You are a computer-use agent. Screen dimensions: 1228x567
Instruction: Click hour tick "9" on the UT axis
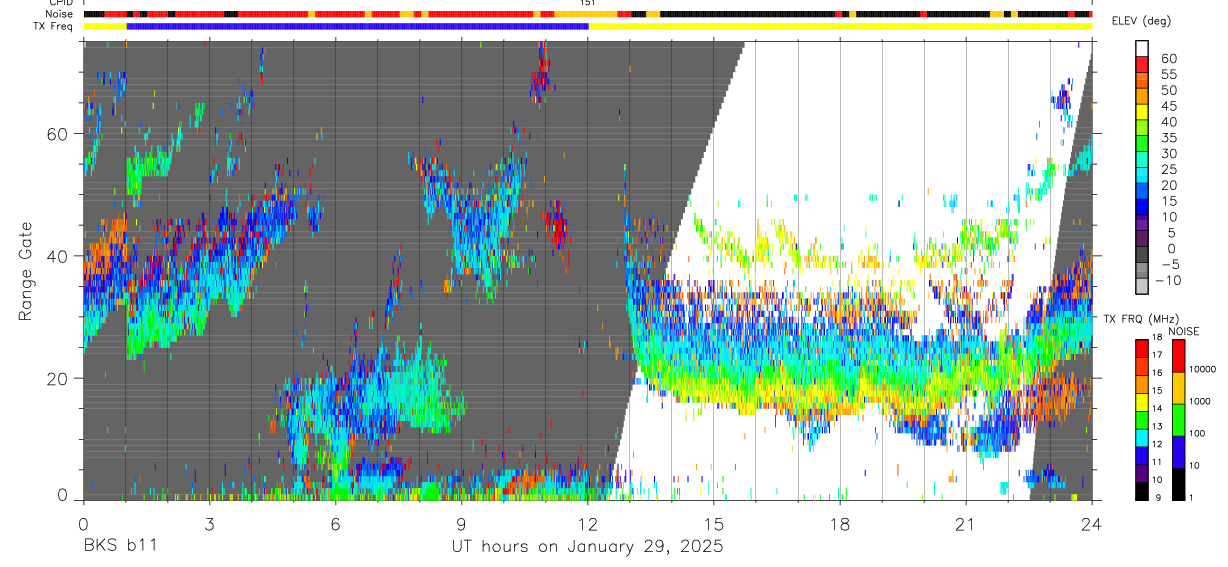461,524
